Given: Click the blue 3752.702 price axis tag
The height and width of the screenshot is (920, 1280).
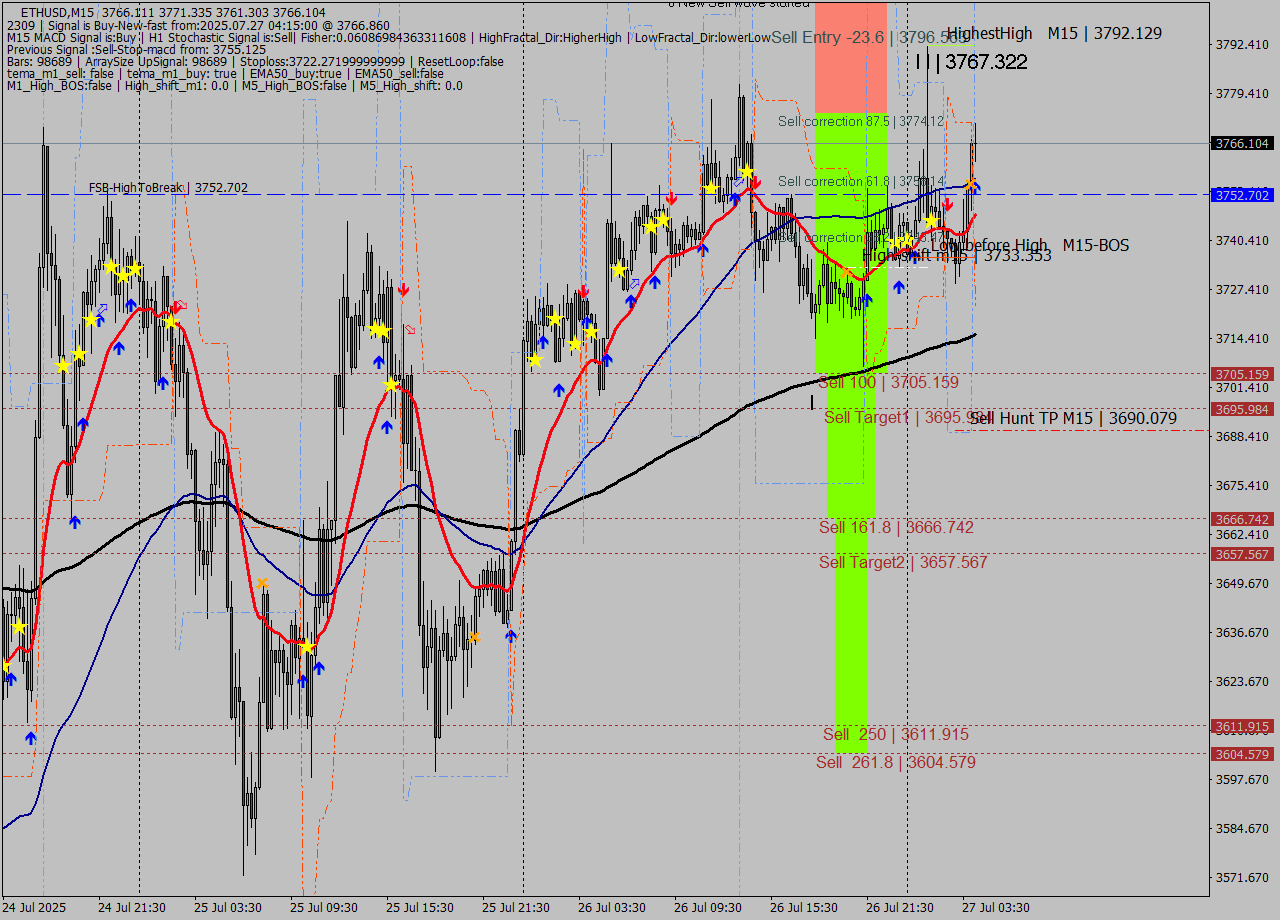Looking at the screenshot, I should [x=1241, y=195].
